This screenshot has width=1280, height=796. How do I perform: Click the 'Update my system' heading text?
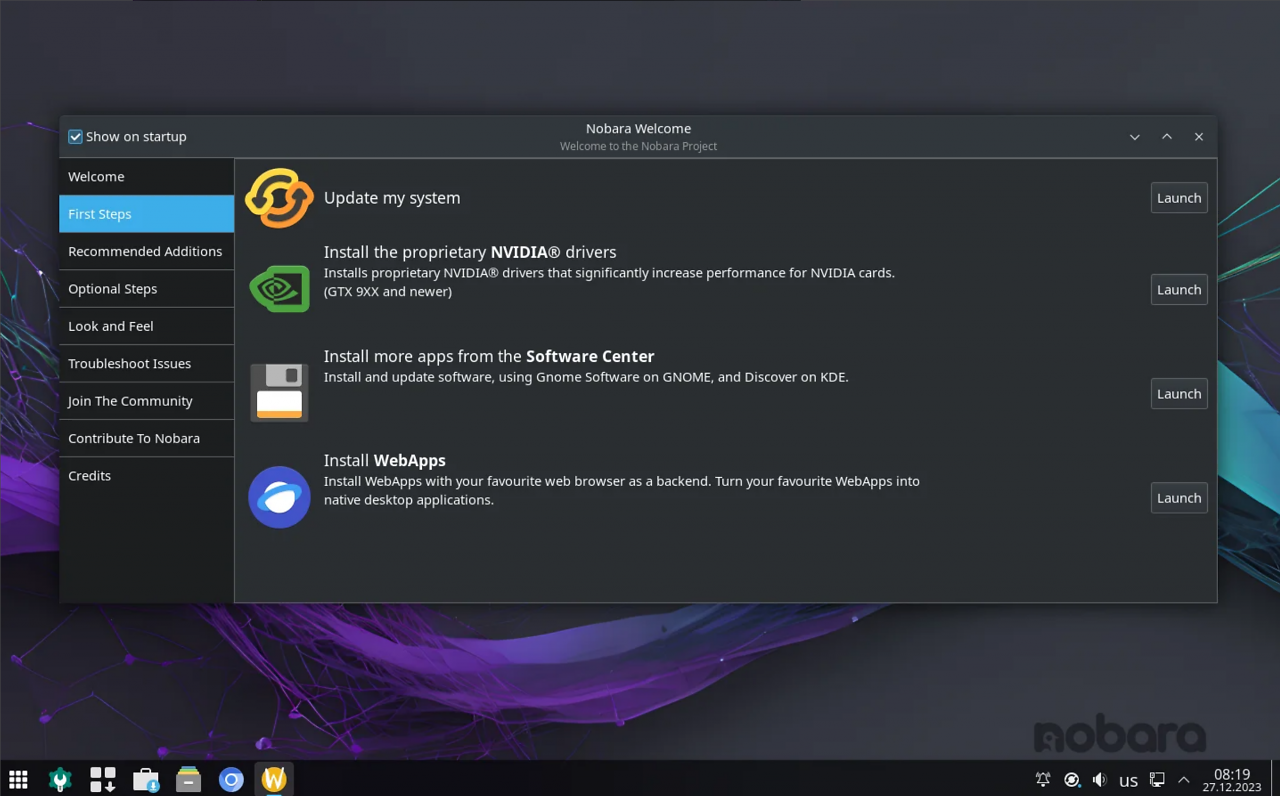tap(392, 198)
